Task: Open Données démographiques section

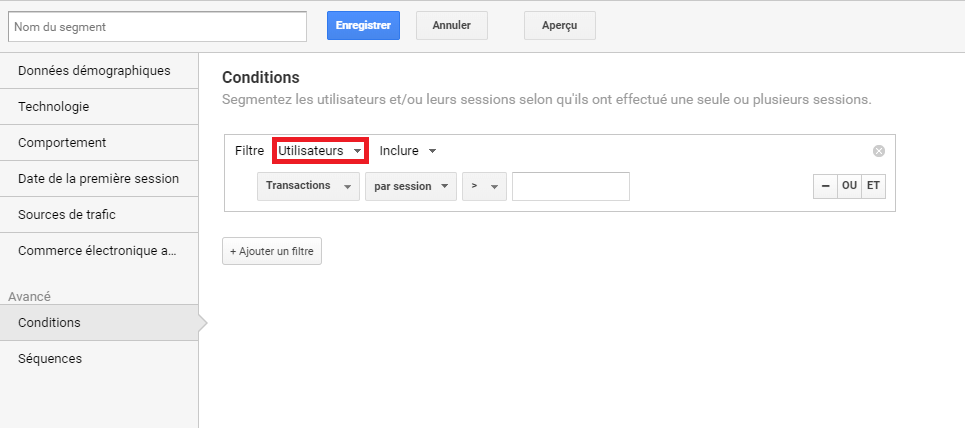Action: tap(99, 71)
